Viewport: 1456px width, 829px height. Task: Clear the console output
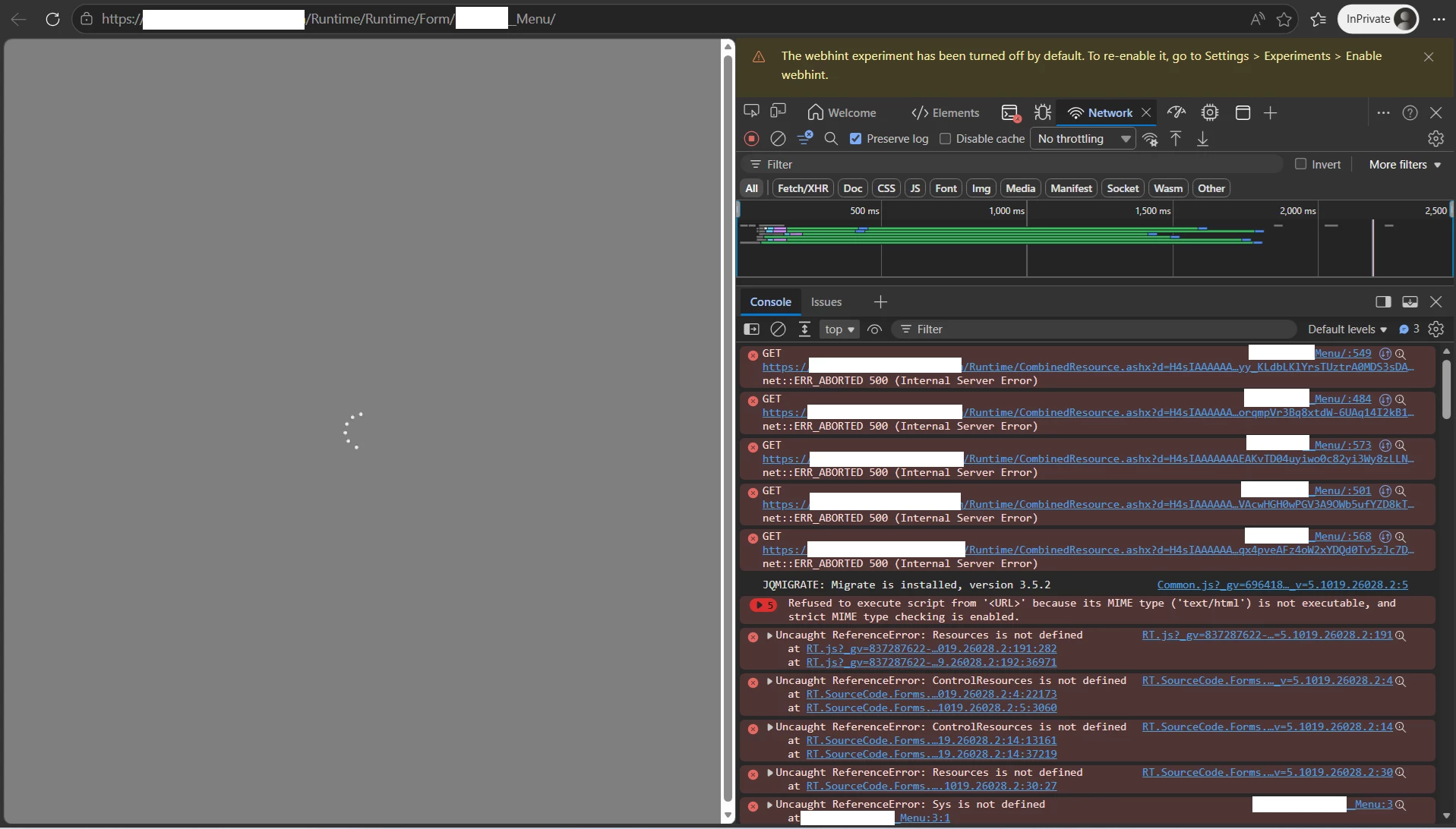778,329
